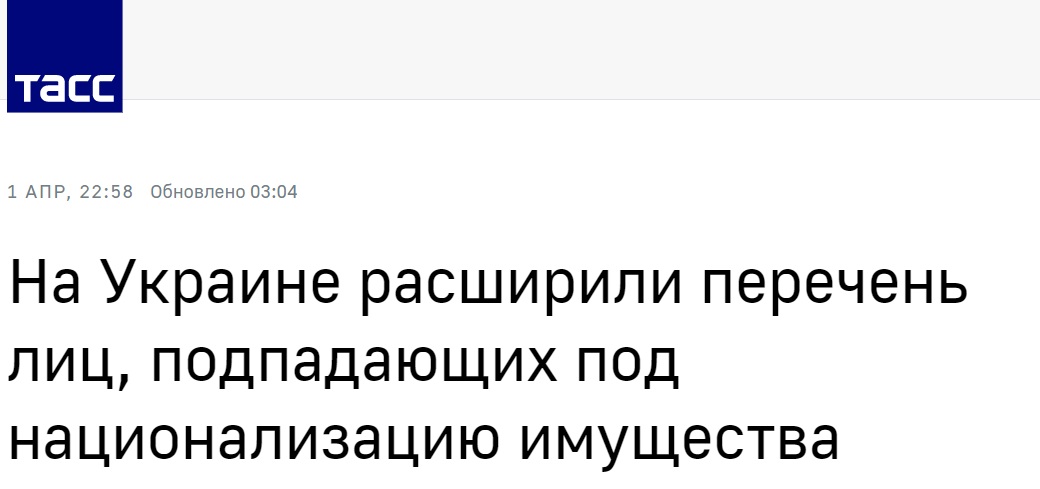Click the publication date "1 АПР"
1040x489 pixels.
36,192
